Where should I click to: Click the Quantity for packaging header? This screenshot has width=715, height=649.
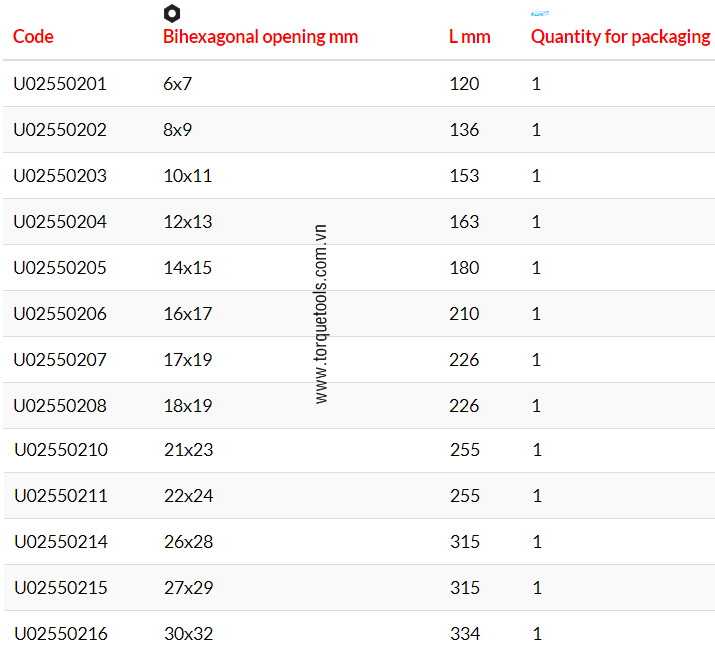click(620, 37)
